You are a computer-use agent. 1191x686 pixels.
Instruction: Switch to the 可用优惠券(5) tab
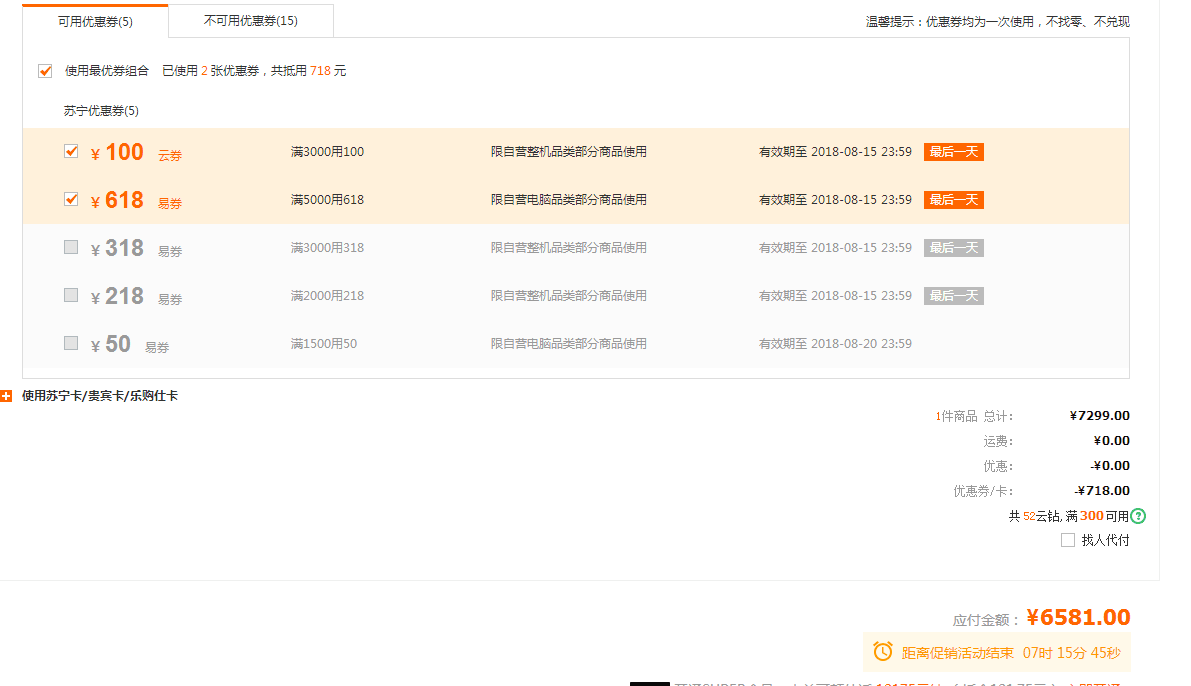(95, 20)
